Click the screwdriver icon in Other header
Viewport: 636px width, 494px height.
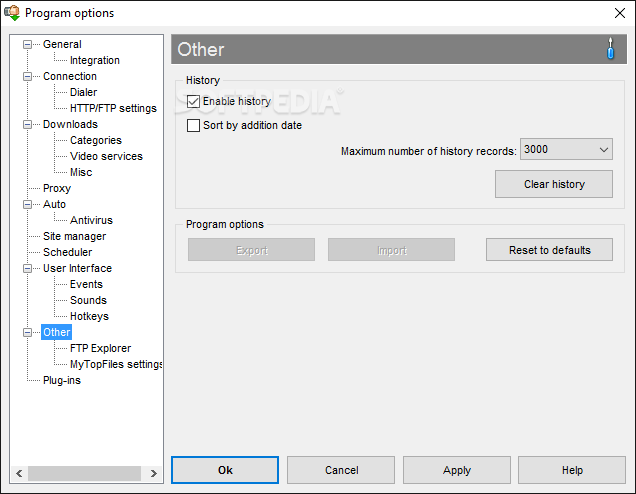(610, 49)
